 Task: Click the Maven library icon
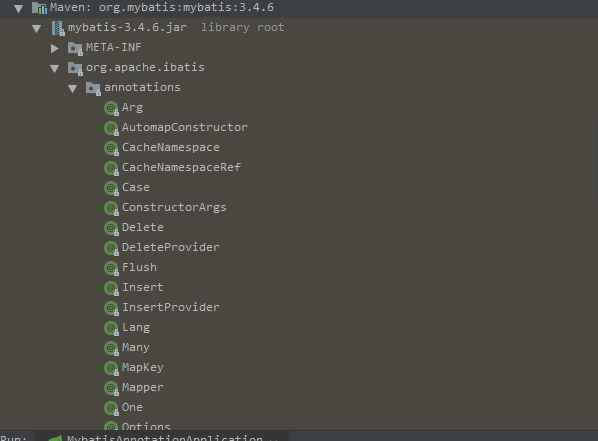tap(39, 8)
